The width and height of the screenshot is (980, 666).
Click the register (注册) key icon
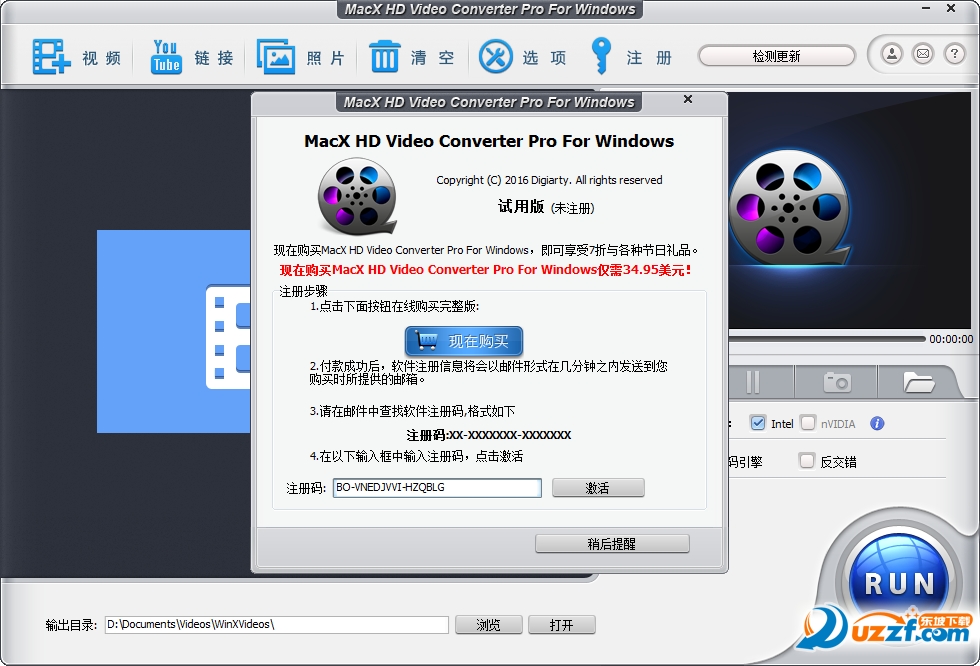(601, 56)
